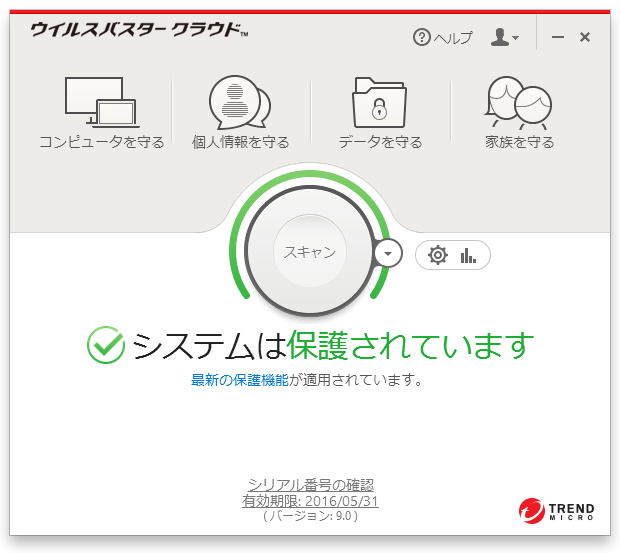Viewport: 620px width, 553px height.
Task: Click the シリアル番号の確認 link
Action: [310, 485]
